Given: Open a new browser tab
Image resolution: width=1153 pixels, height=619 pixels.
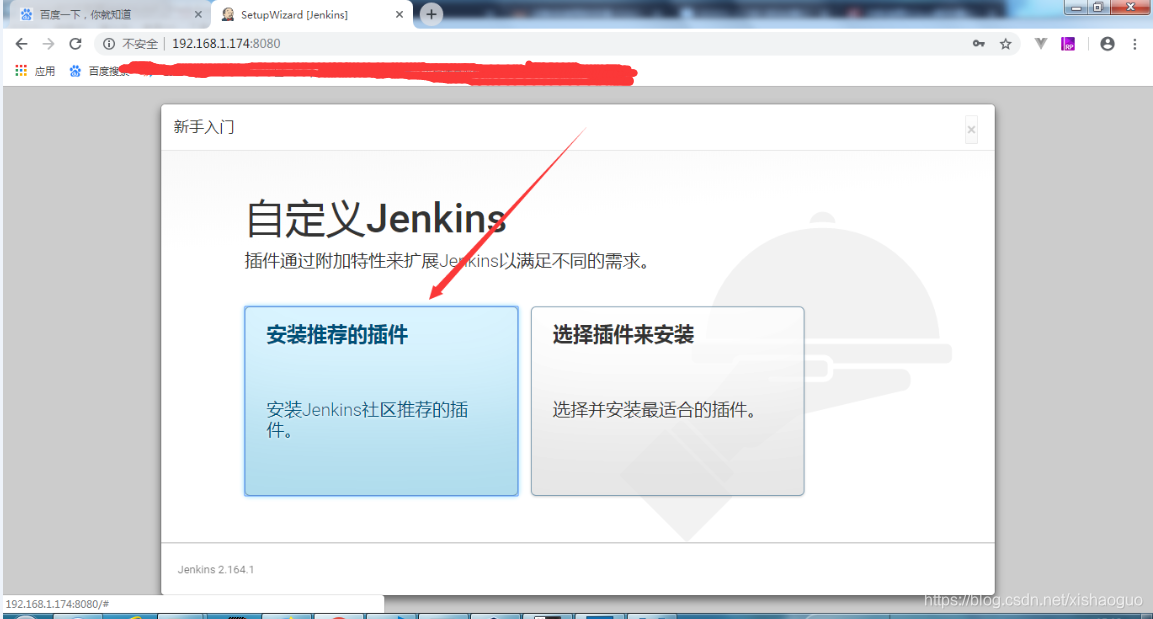Looking at the screenshot, I should coord(432,14).
